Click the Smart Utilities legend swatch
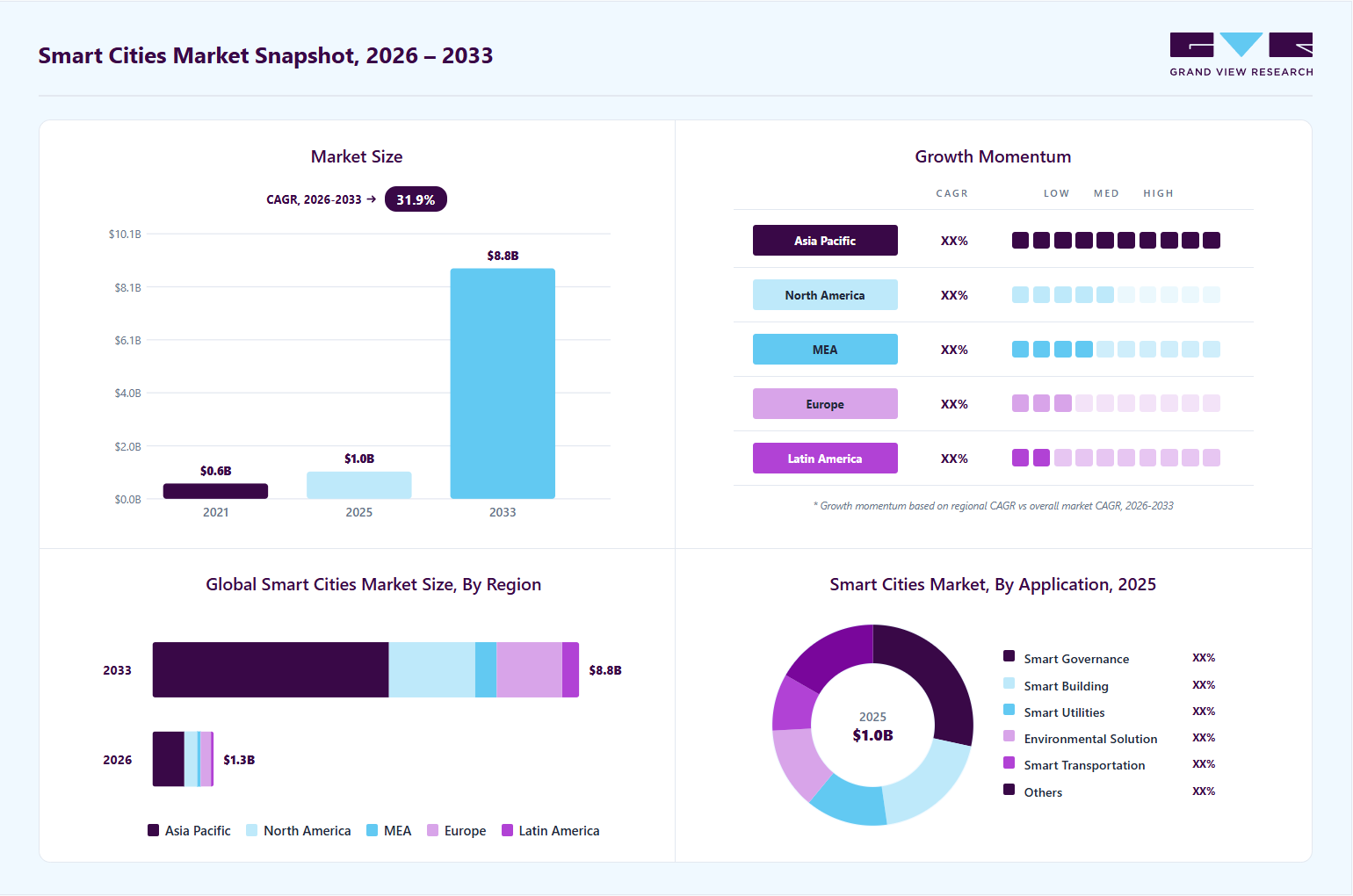 [1009, 710]
